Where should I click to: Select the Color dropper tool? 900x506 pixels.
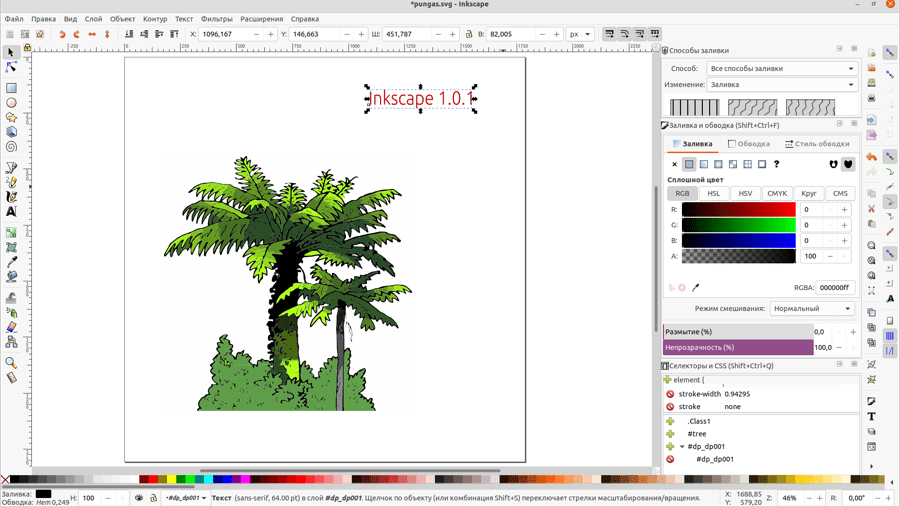pos(11,262)
